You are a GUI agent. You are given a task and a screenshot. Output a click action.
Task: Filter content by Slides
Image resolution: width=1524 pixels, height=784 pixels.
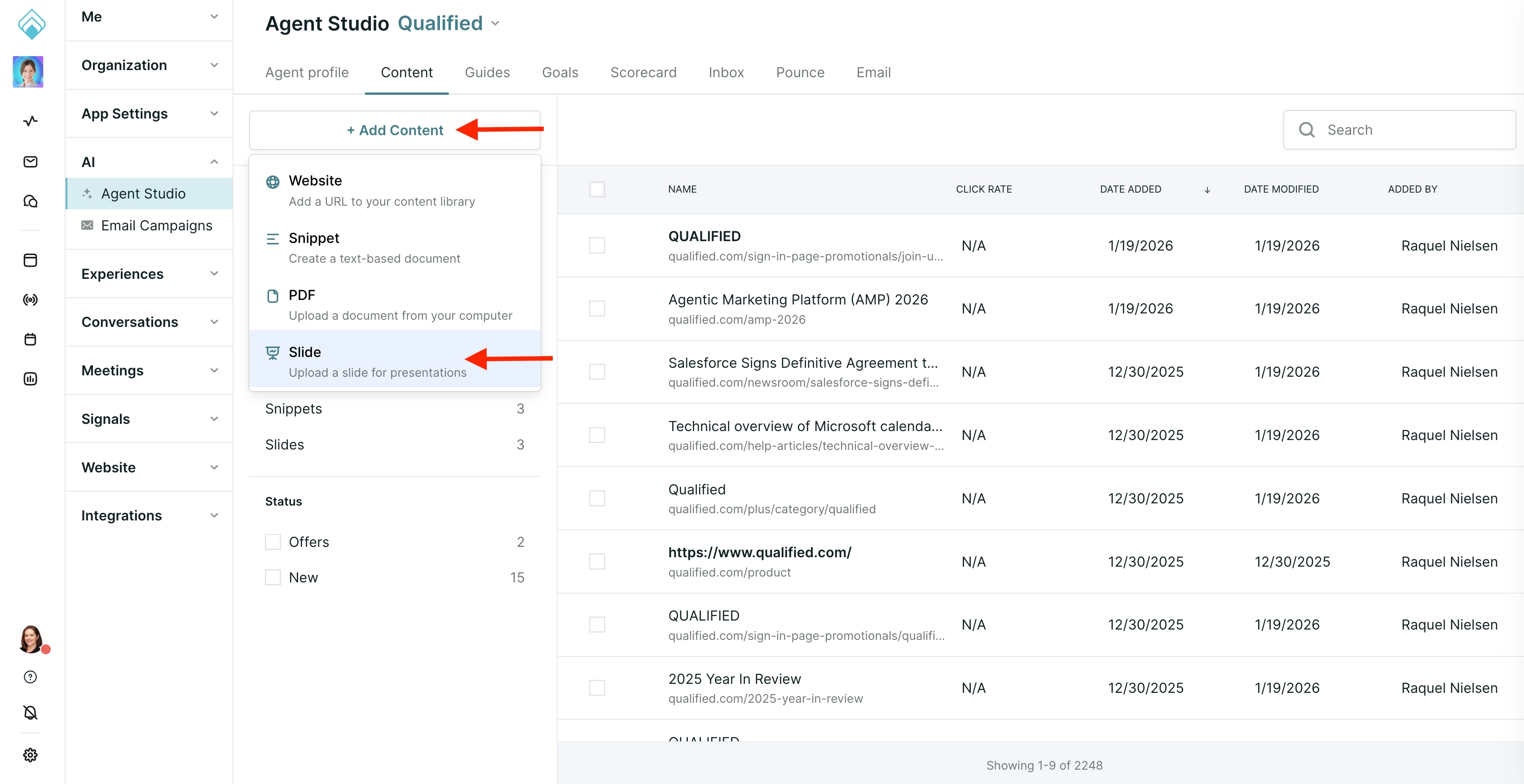(x=395, y=445)
